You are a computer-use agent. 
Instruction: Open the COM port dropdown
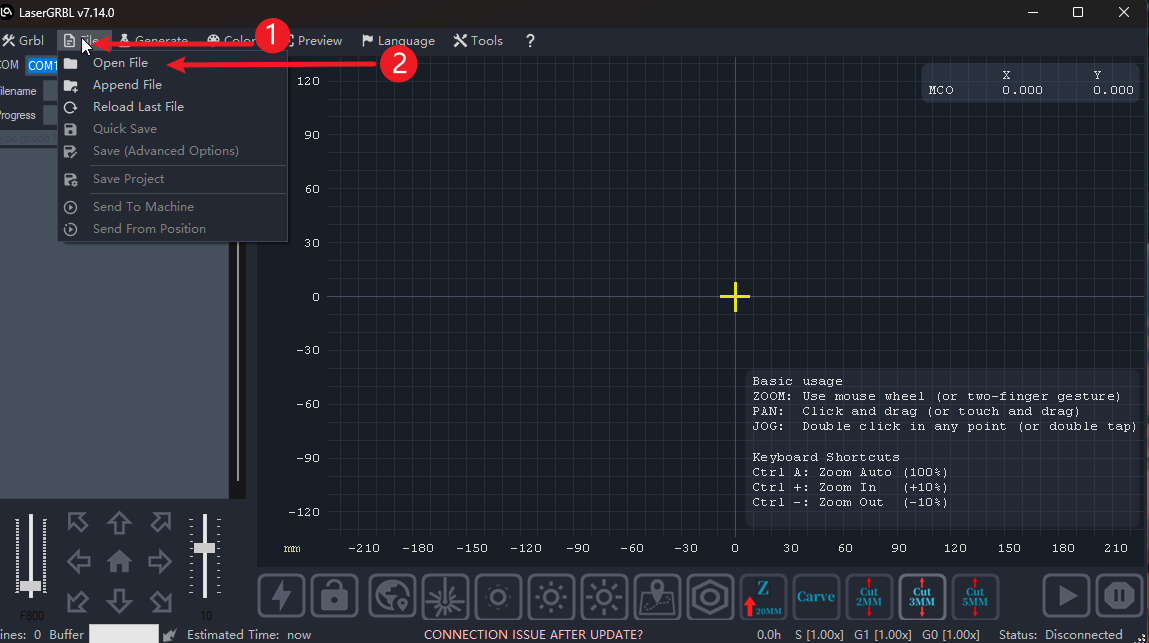(x=43, y=65)
